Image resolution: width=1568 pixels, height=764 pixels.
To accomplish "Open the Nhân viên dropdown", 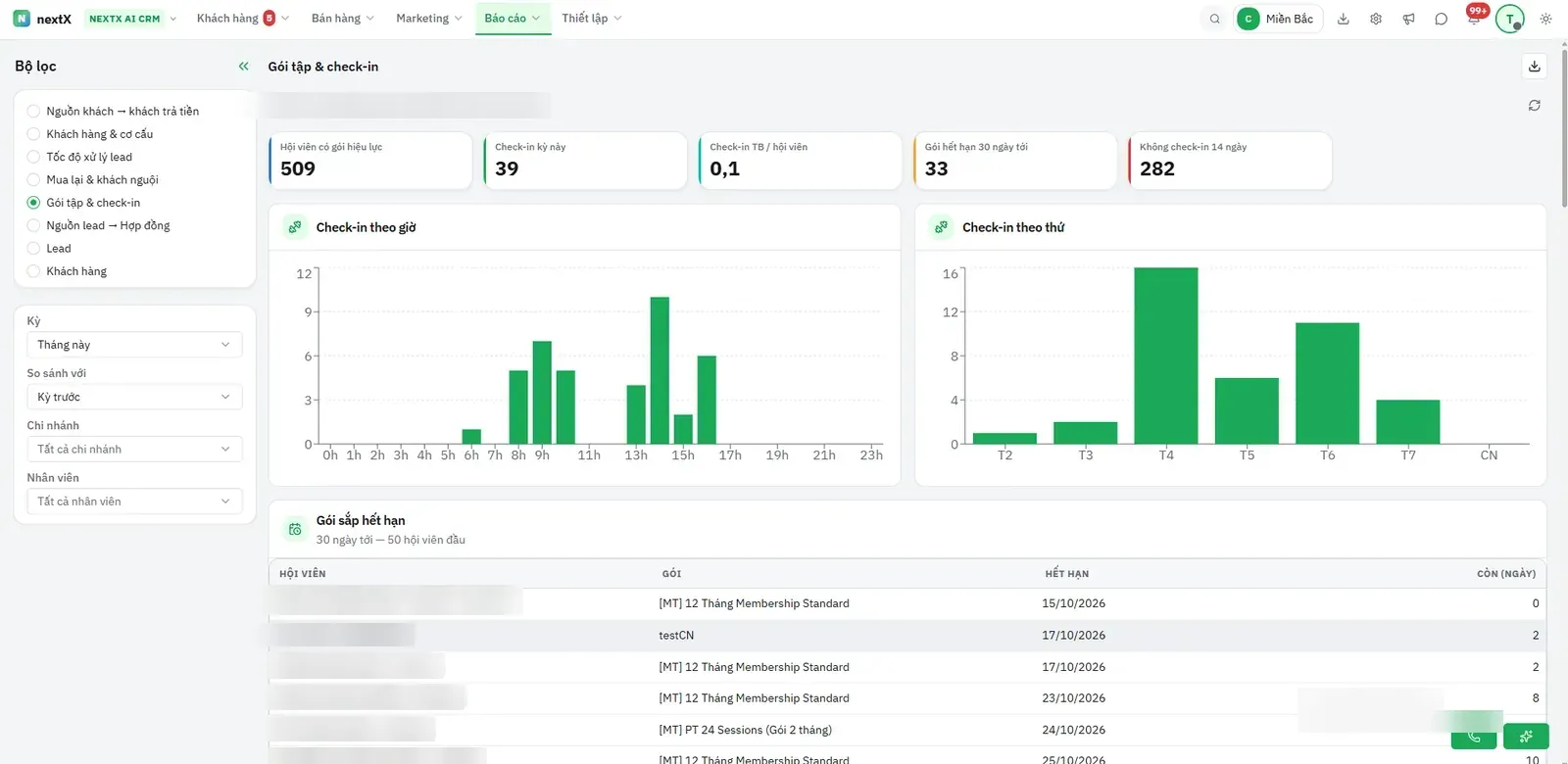I will point(134,501).
